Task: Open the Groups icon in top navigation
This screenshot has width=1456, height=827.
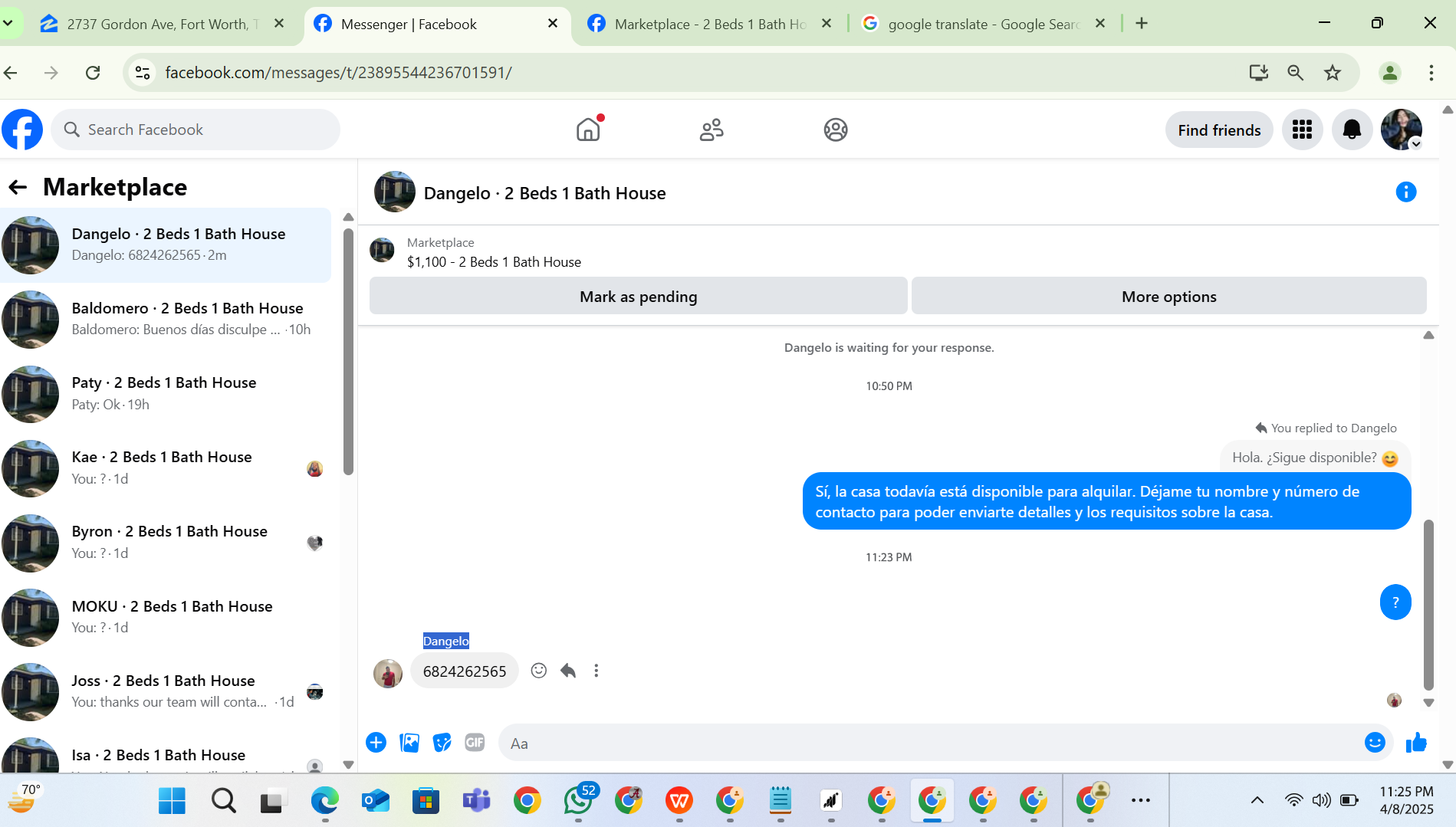Action: pyautogui.click(x=836, y=130)
